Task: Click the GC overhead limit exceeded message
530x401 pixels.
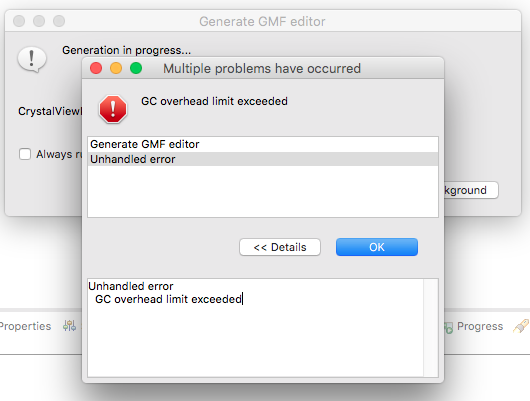Action: pyautogui.click(x=214, y=101)
